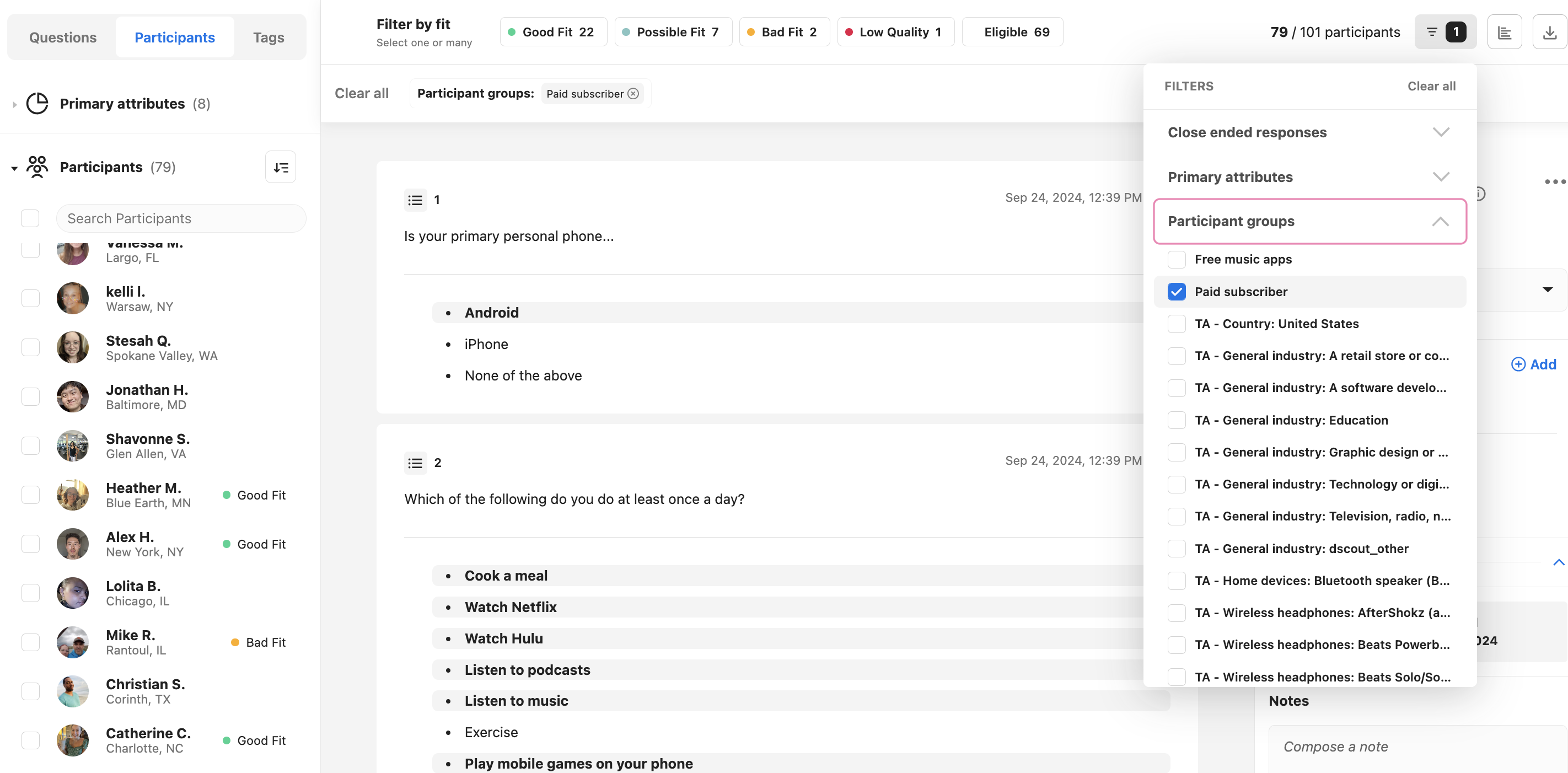This screenshot has width=1568, height=773.
Task: Tick the select-all participants checkbox
Action: coord(30,218)
